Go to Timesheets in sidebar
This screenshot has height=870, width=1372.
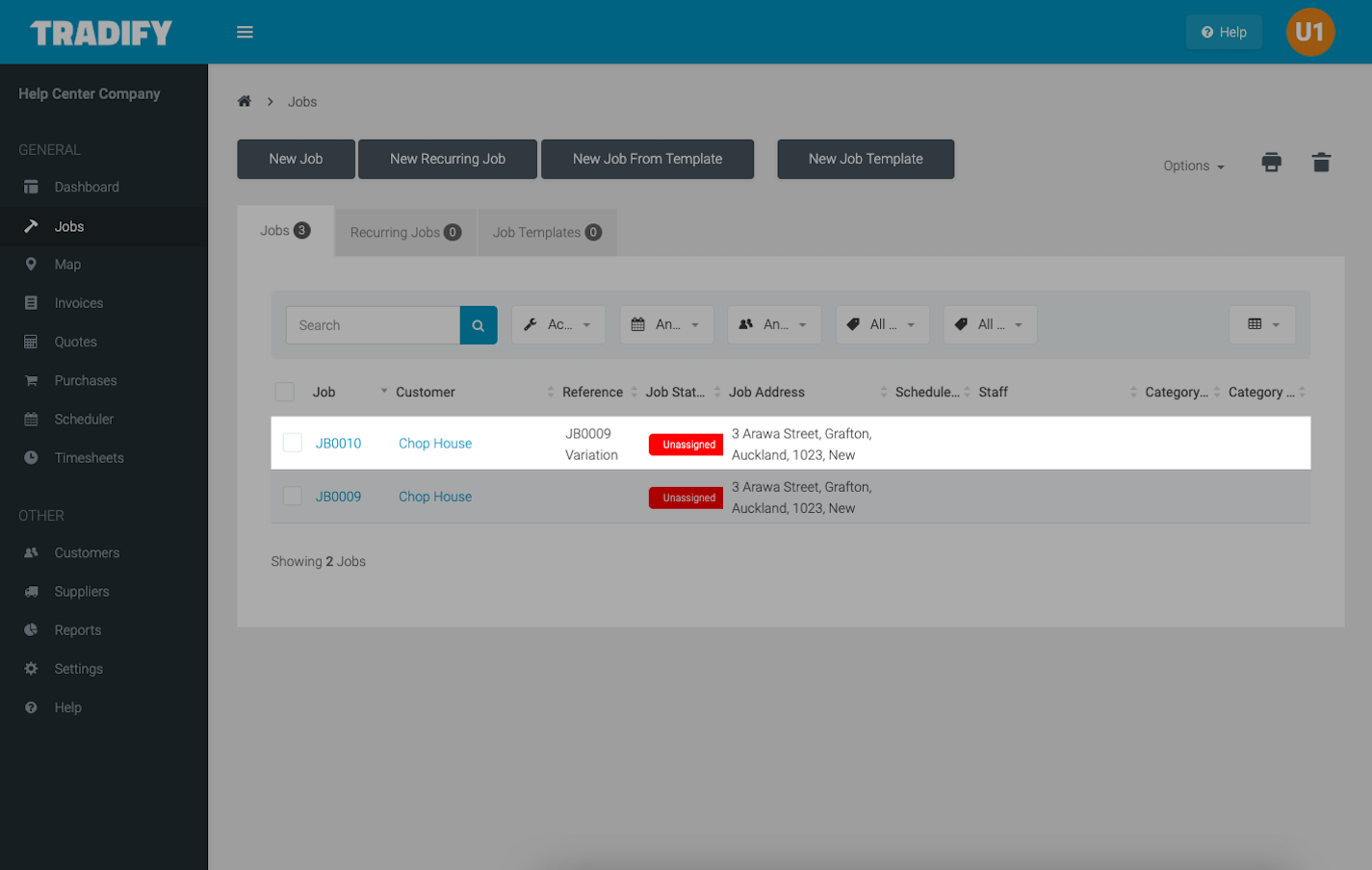click(x=89, y=458)
